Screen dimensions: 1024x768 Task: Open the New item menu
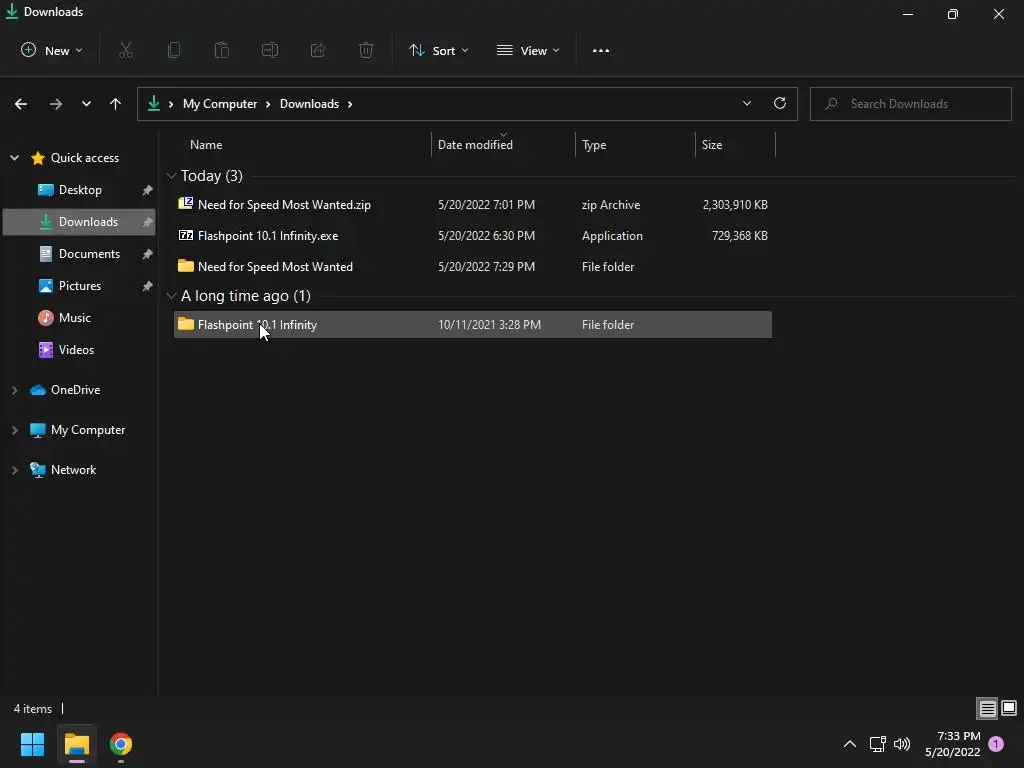pos(52,50)
